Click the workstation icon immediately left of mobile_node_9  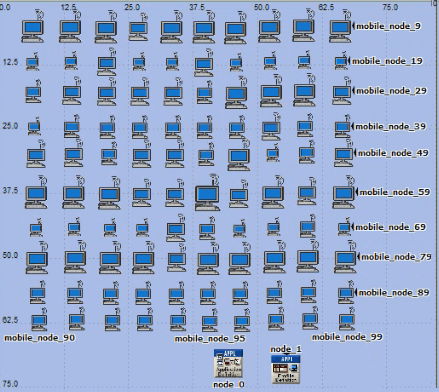tap(303, 26)
